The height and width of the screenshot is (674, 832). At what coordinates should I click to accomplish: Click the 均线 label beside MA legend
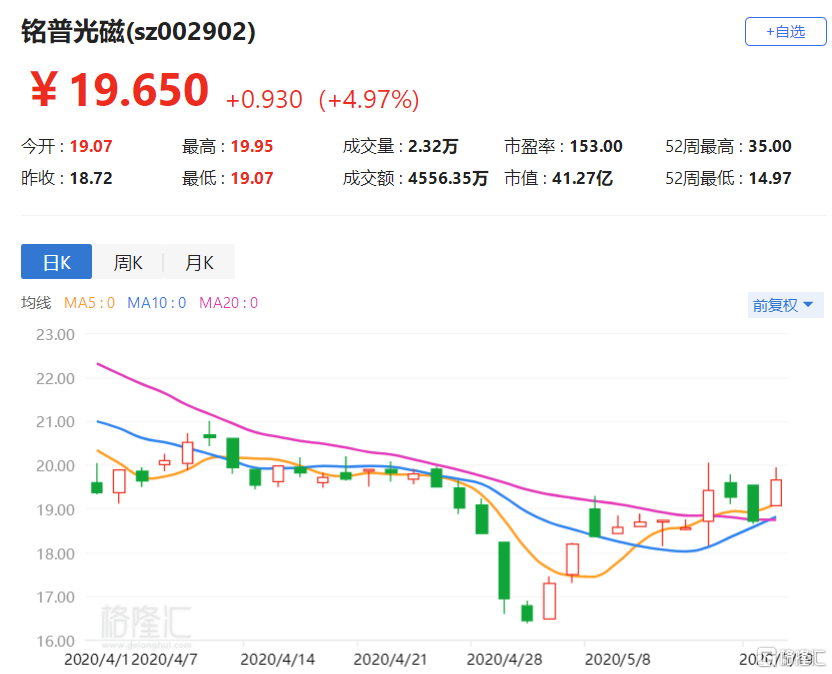36,303
